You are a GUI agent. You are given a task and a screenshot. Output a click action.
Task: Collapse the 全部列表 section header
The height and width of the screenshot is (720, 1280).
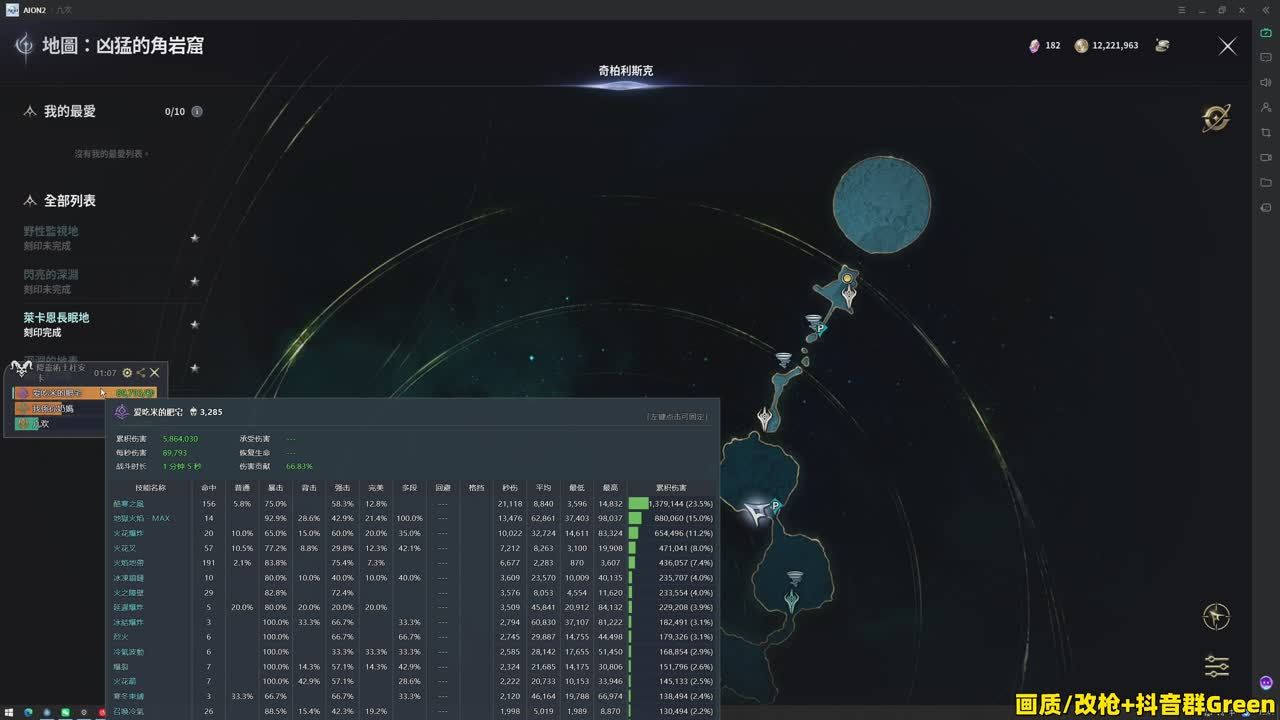(60, 201)
